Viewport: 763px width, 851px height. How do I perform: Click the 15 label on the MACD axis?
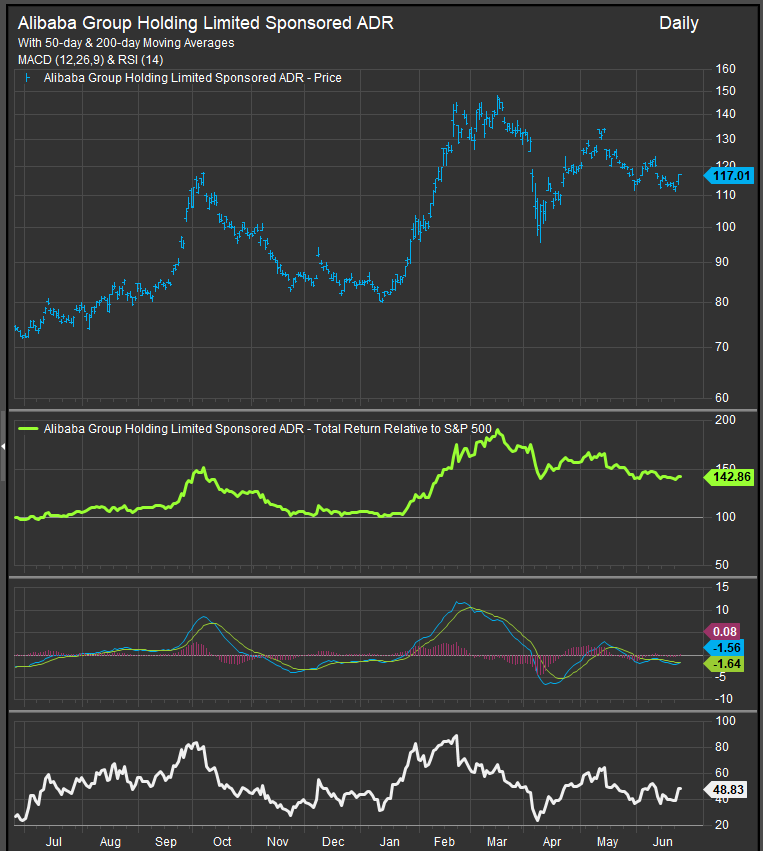(722, 587)
